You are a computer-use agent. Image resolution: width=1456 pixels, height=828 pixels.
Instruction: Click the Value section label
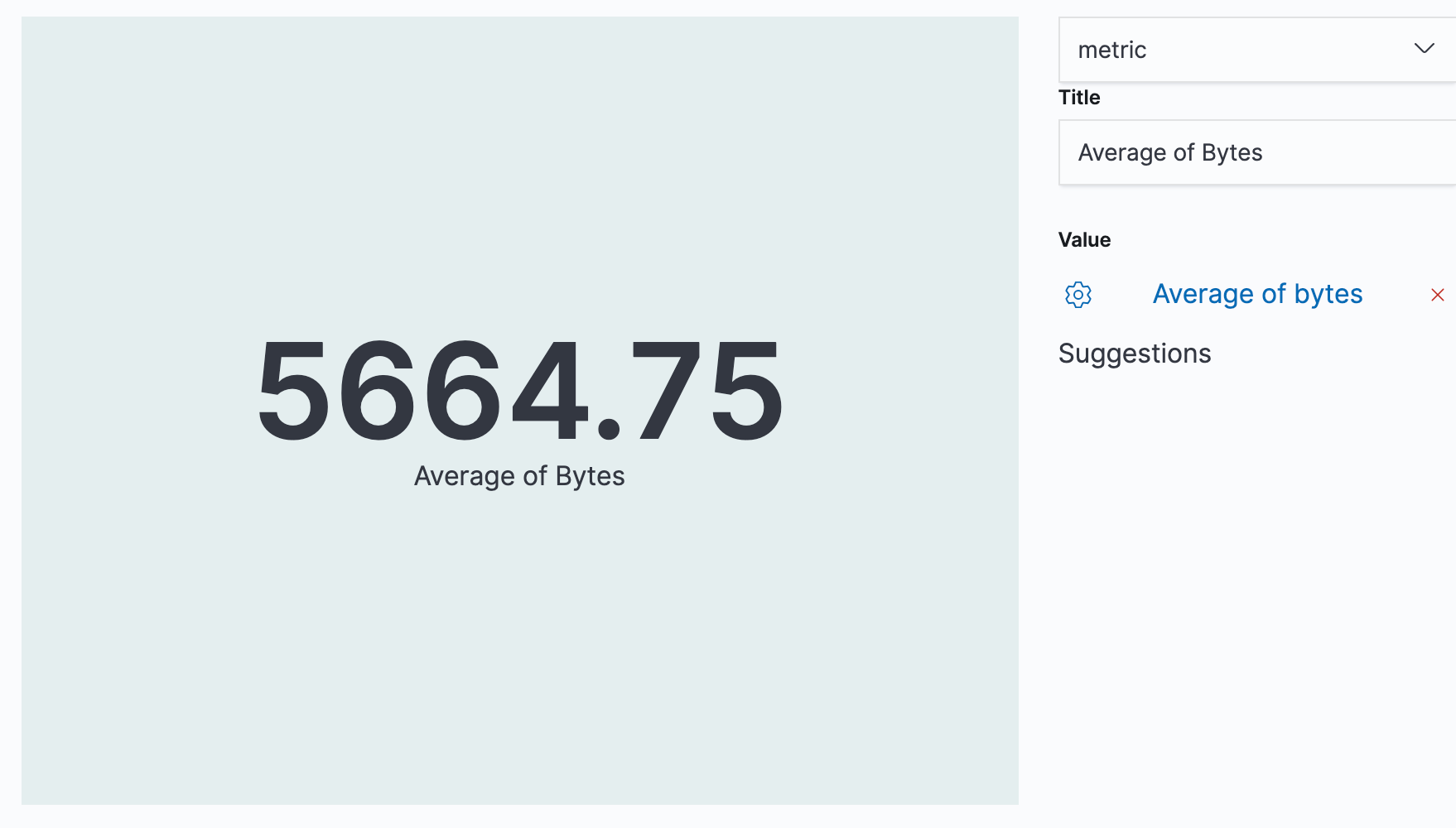[1084, 240]
